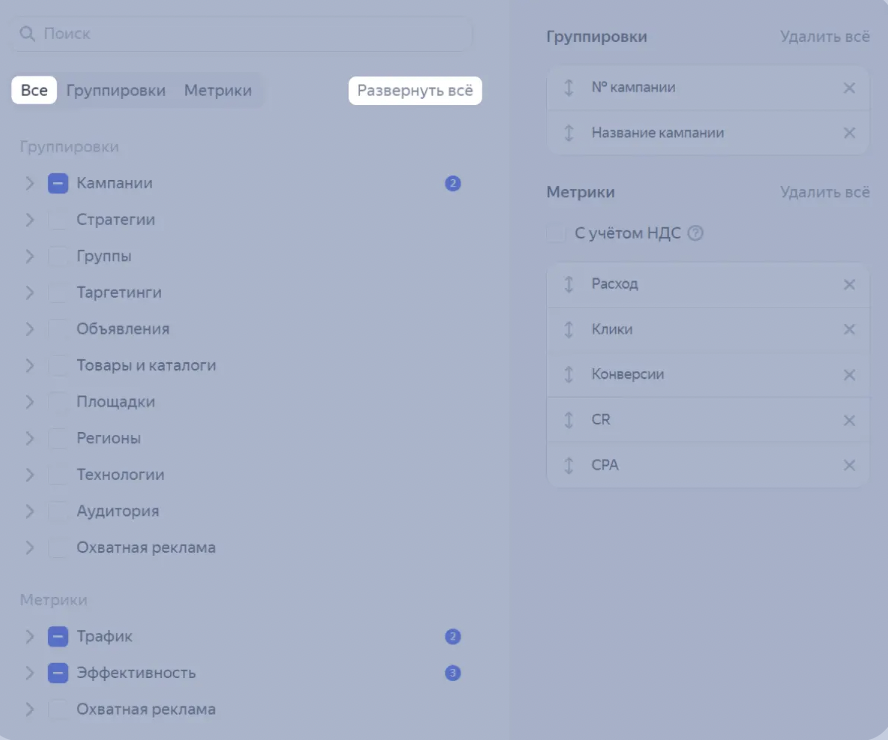Viewport: 888px width, 740px height.
Task: Select the Все tab
Action: 34,90
